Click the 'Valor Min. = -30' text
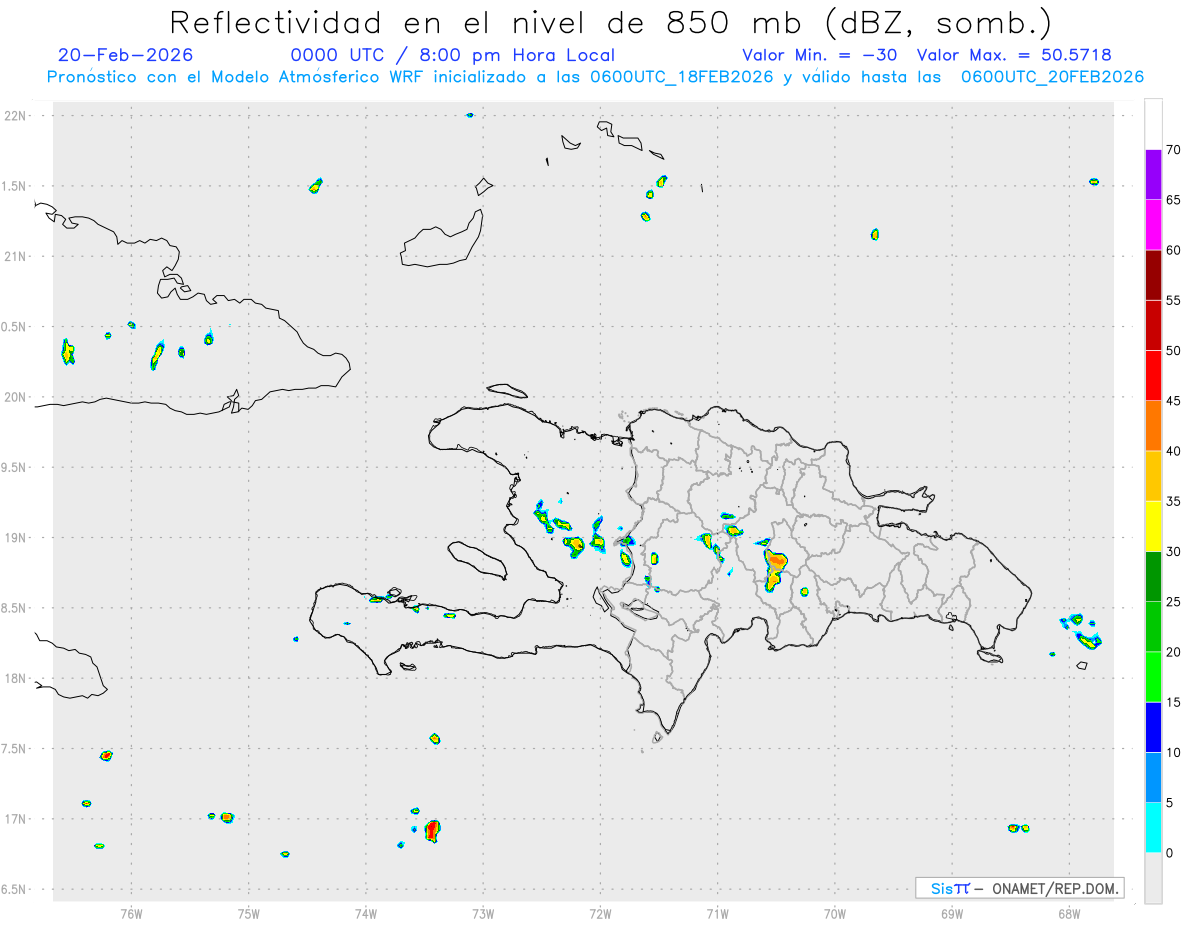Screen dimensions: 1200x927 tap(821, 55)
